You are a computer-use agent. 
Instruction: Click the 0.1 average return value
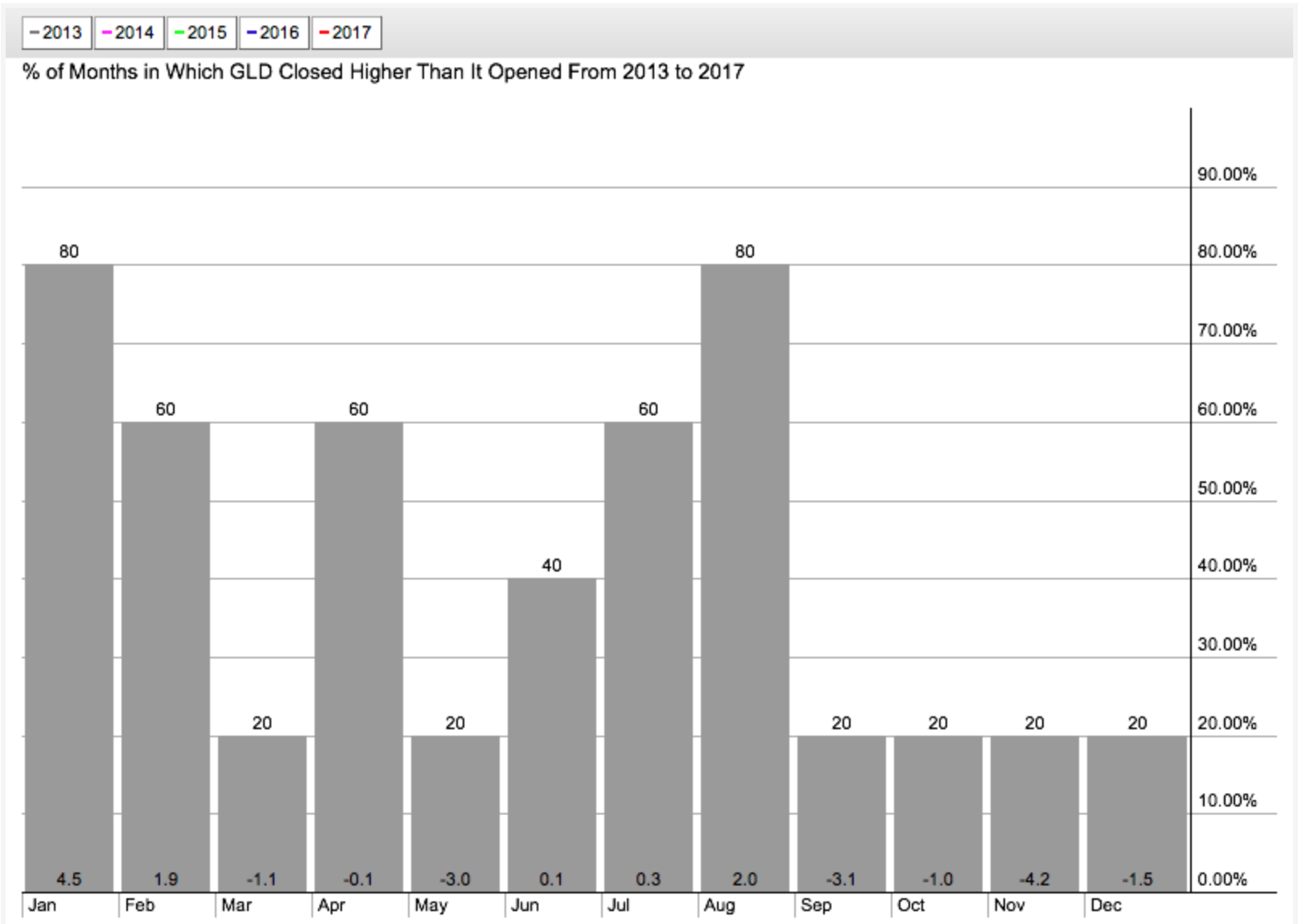tap(552, 880)
